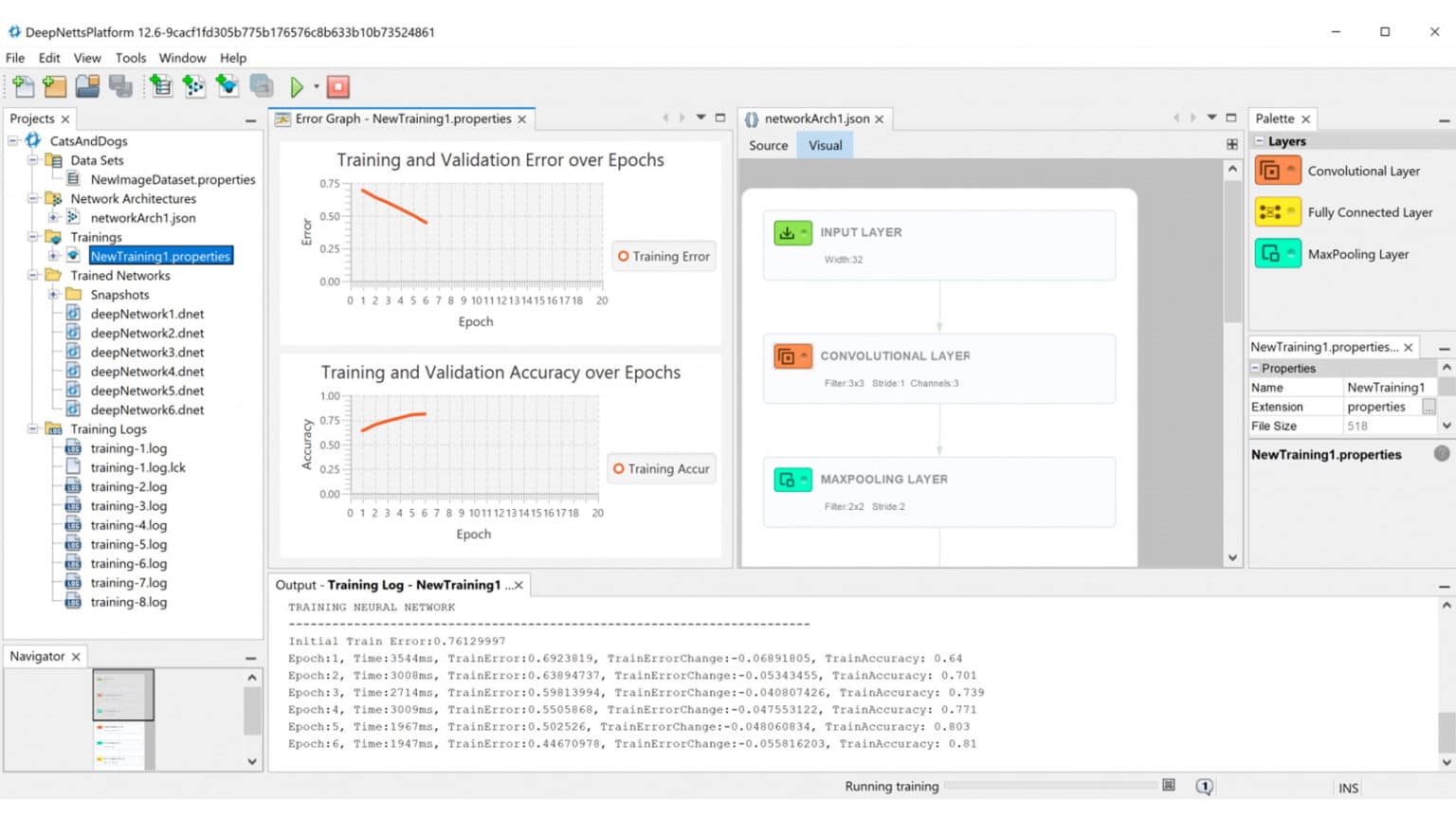This screenshot has height=818, width=1456.
Task: Click the red Stop training button
Action: (338, 87)
